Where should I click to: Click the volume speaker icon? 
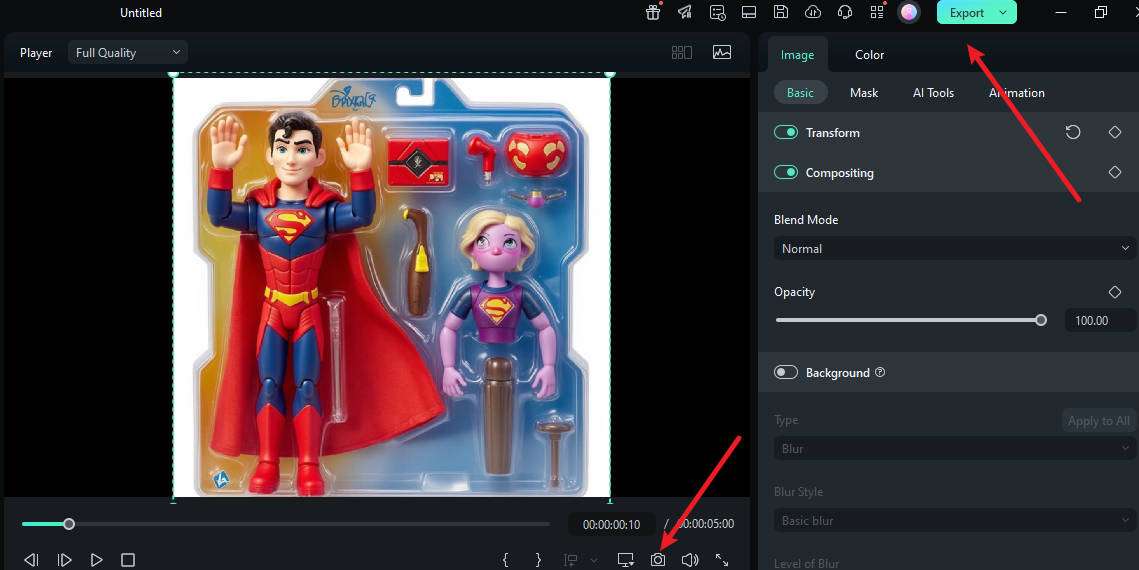click(690, 560)
